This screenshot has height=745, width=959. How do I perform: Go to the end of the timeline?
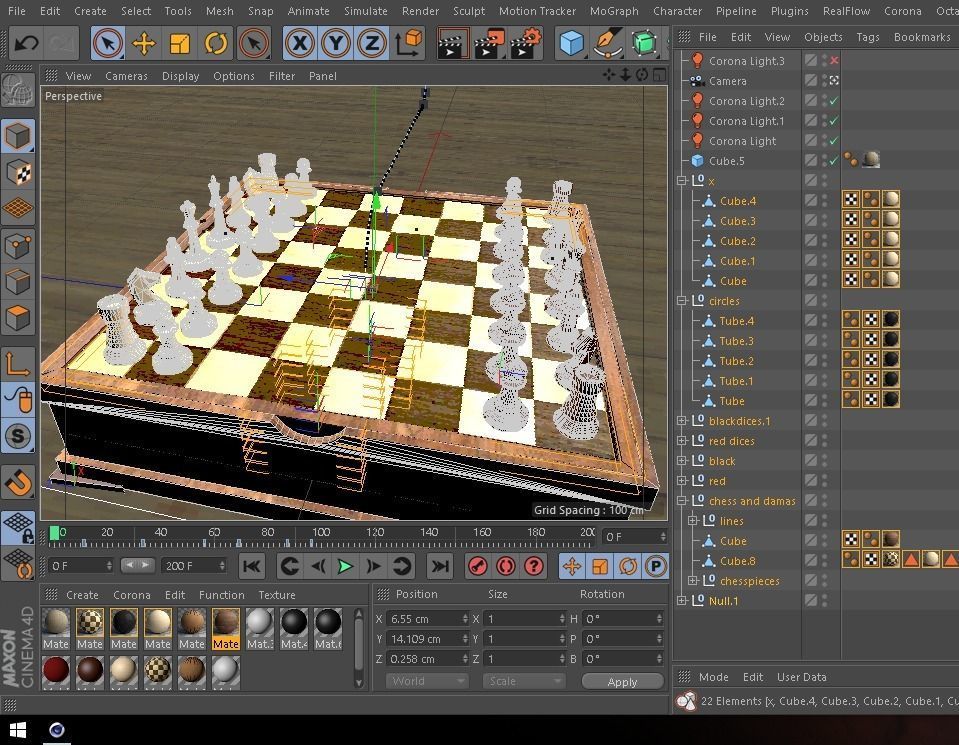pyautogui.click(x=440, y=566)
